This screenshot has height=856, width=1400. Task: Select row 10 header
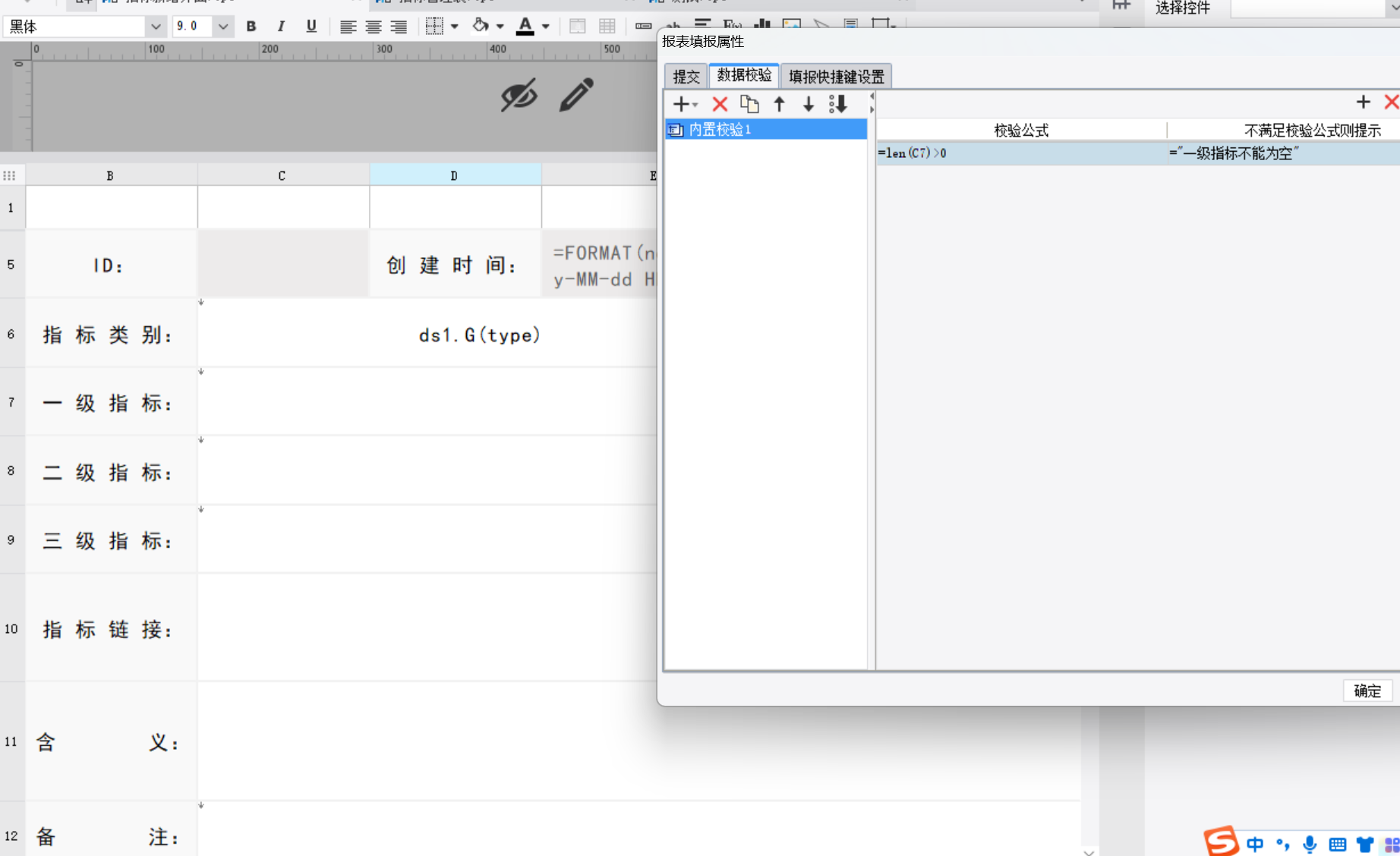tap(11, 628)
